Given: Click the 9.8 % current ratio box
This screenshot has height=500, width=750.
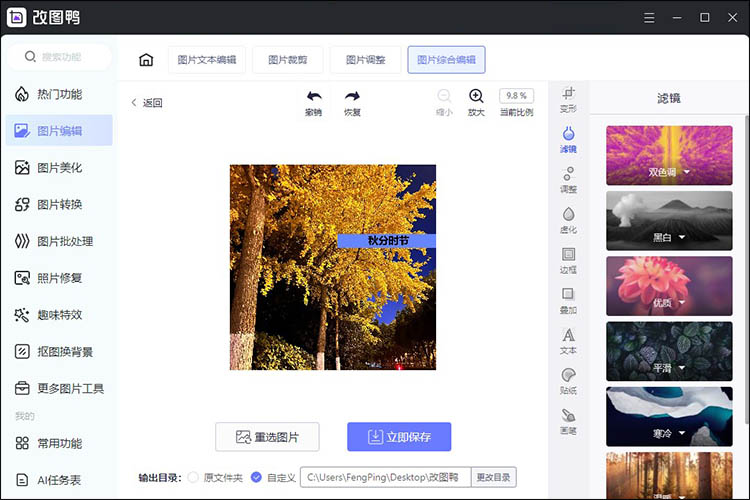Looking at the screenshot, I should 517,96.
